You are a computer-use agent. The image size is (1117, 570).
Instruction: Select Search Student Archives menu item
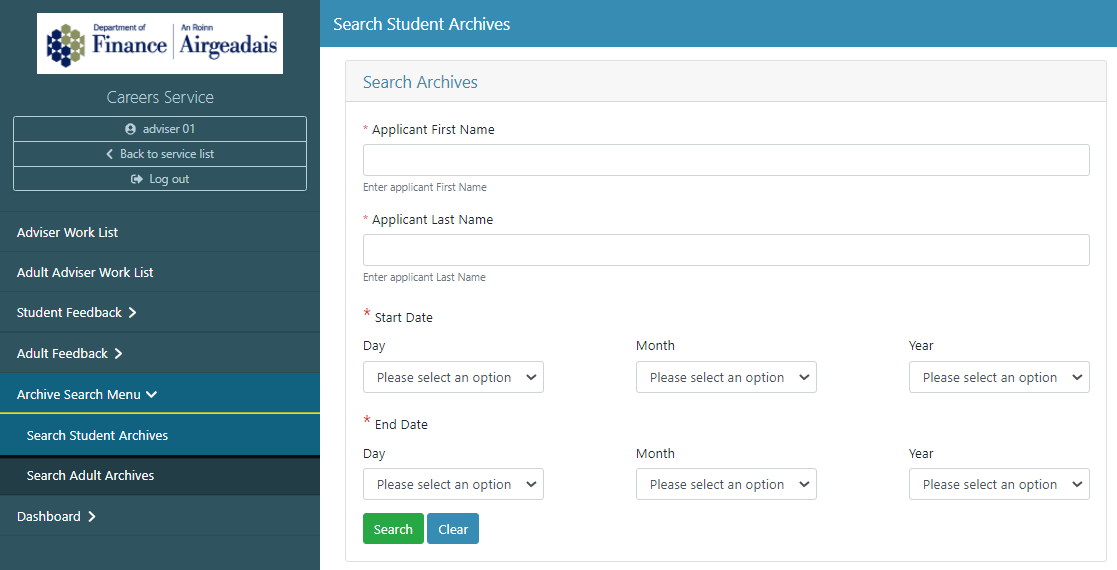[x=160, y=435]
